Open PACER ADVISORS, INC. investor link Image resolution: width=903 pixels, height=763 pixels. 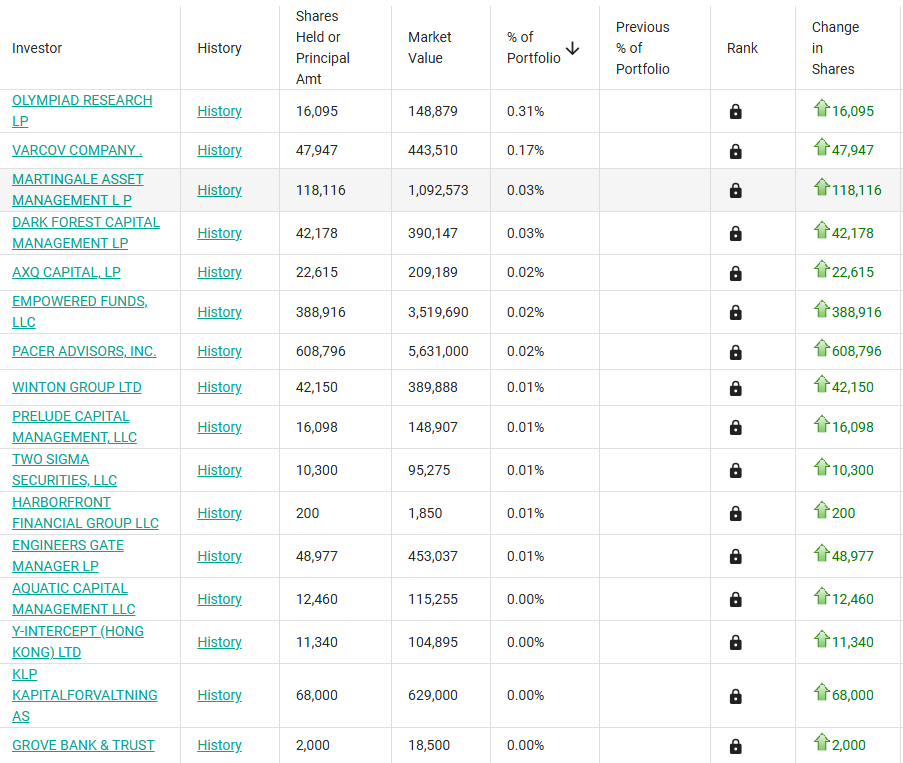(84, 351)
